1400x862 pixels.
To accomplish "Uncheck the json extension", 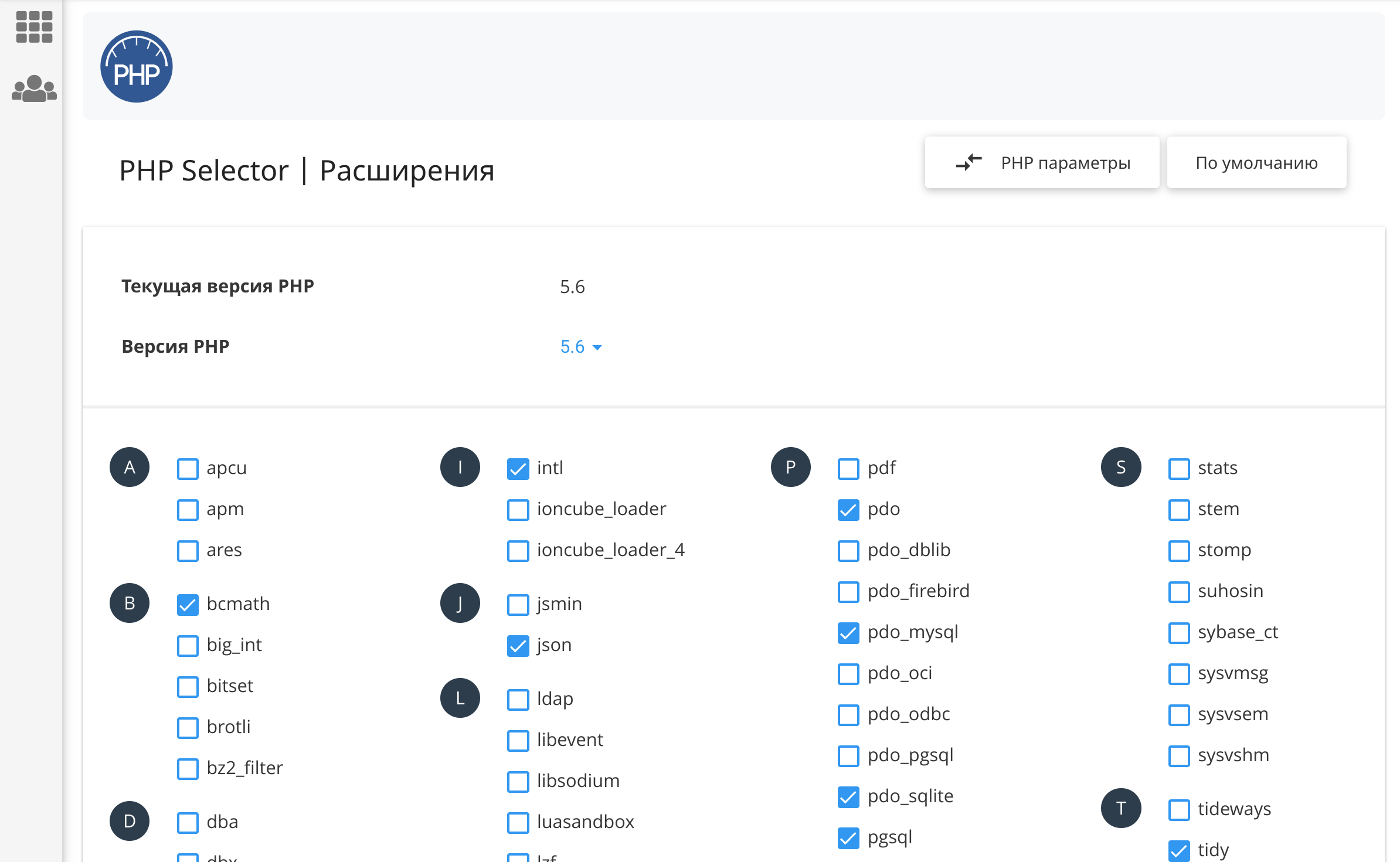I will click(518, 645).
